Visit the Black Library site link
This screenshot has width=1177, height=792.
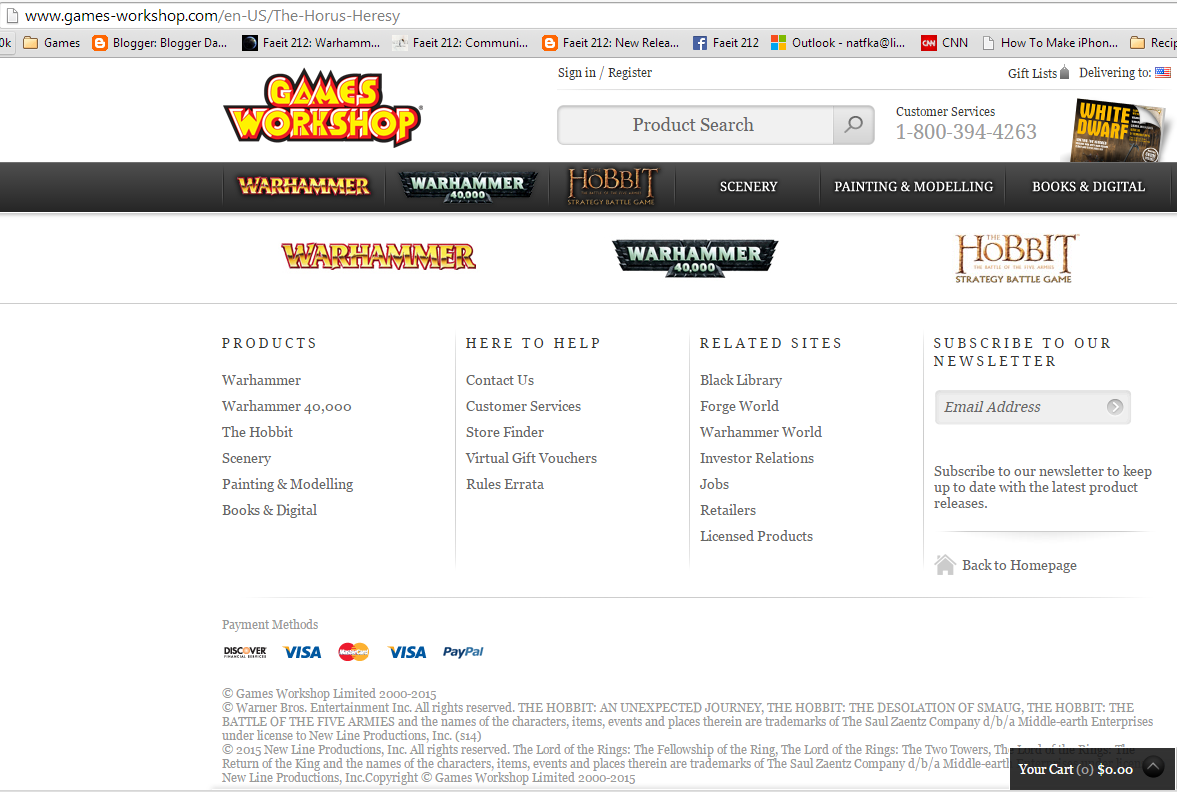(741, 380)
